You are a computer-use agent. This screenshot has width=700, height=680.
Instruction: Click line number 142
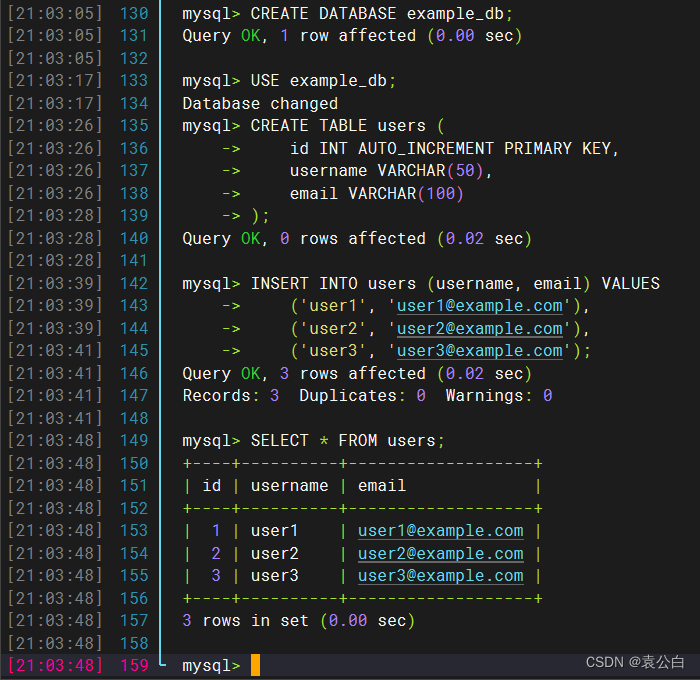(134, 284)
